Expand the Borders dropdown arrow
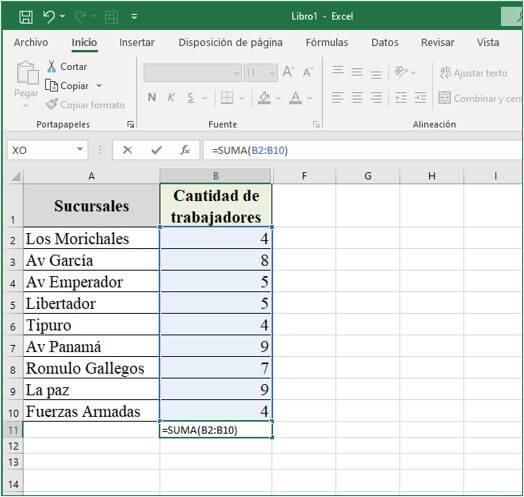Screen dimensions: 524x497 pyautogui.click(x=241, y=98)
